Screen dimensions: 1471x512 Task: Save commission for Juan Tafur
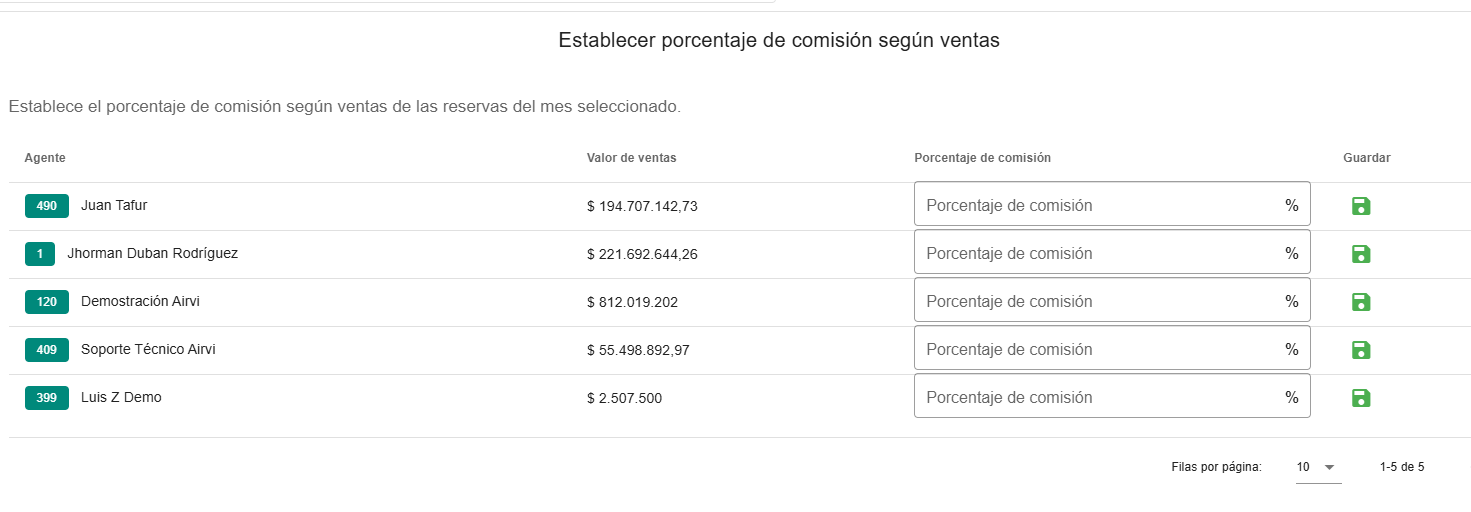pyautogui.click(x=1360, y=206)
